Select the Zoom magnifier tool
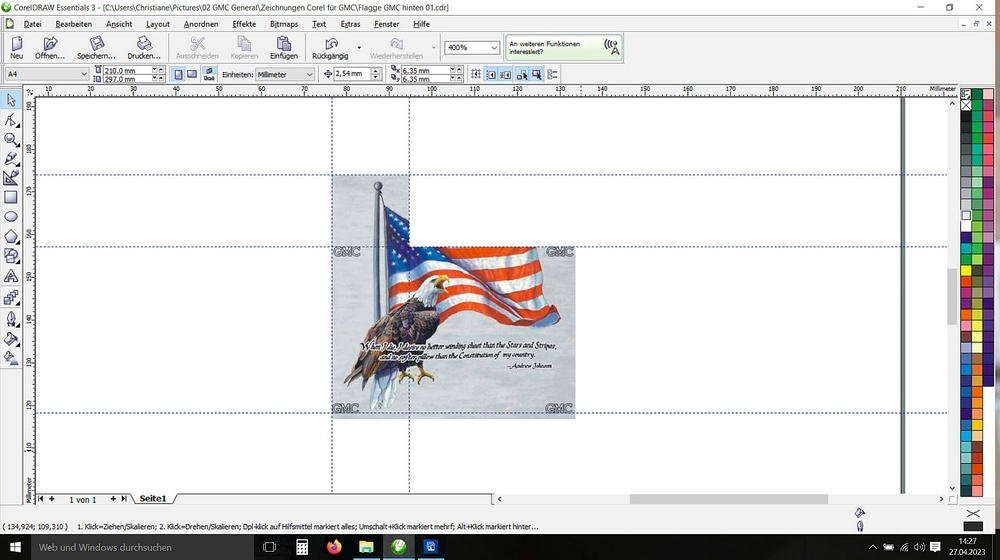 click(11, 139)
